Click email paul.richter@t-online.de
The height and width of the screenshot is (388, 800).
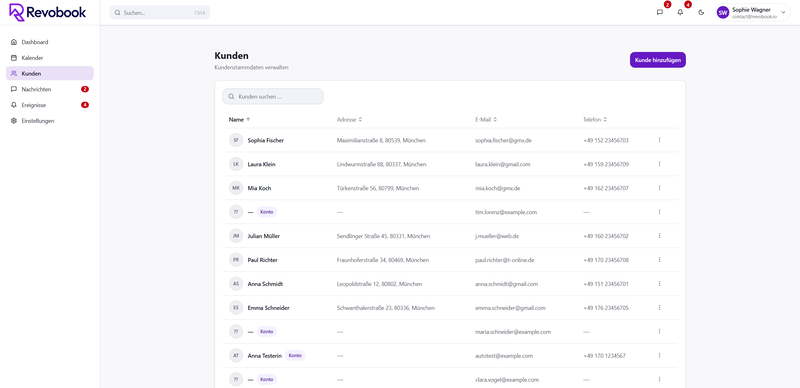click(505, 260)
